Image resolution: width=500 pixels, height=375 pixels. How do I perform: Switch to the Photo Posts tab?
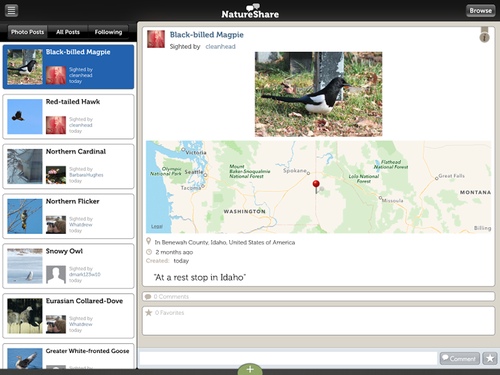point(27,32)
